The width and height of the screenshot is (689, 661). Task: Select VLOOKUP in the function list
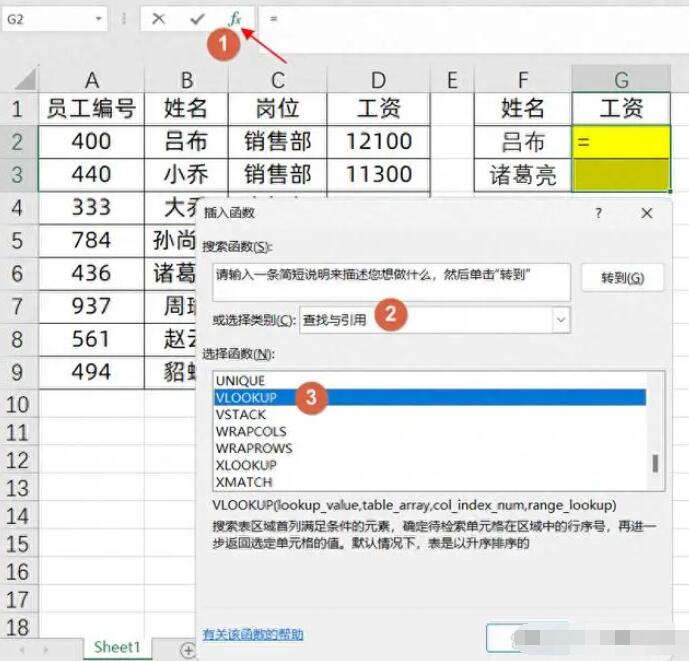point(245,398)
